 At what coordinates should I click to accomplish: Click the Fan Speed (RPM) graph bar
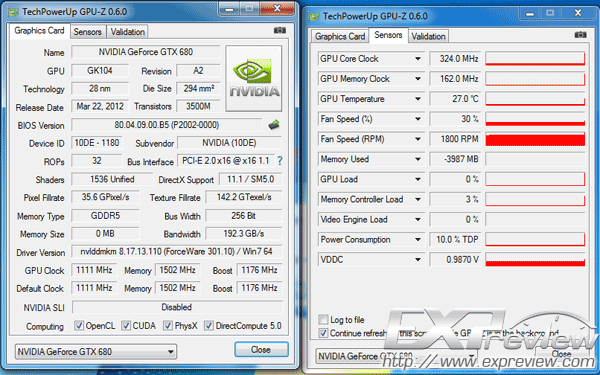pyautogui.click(x=535, y=139)
